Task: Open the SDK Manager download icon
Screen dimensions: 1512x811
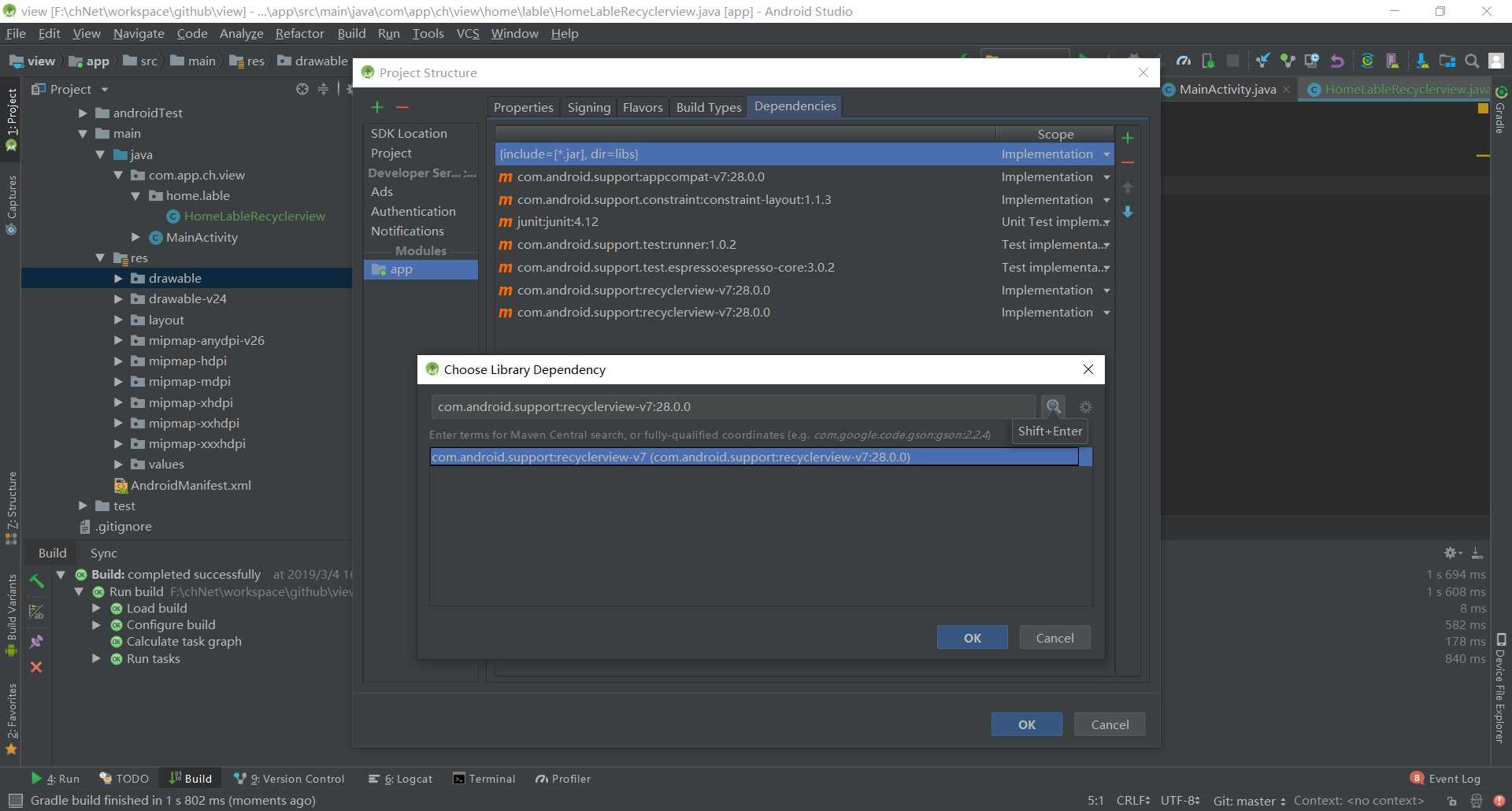Action: click(1422, 61)
